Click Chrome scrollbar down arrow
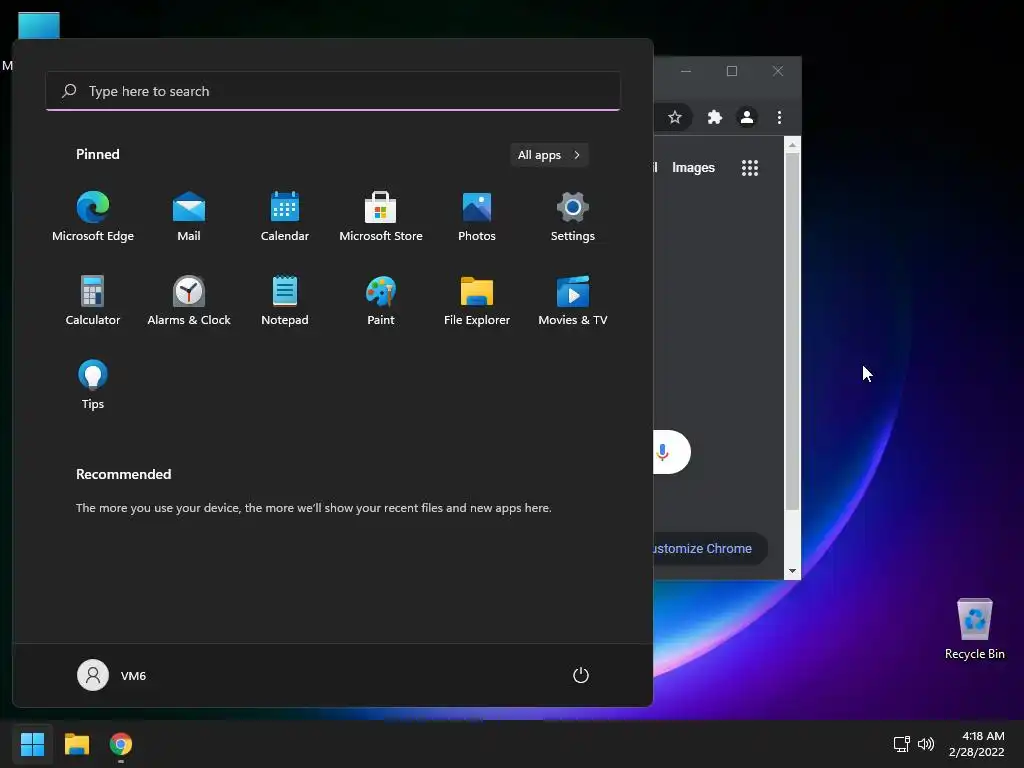 pos(792,571)
